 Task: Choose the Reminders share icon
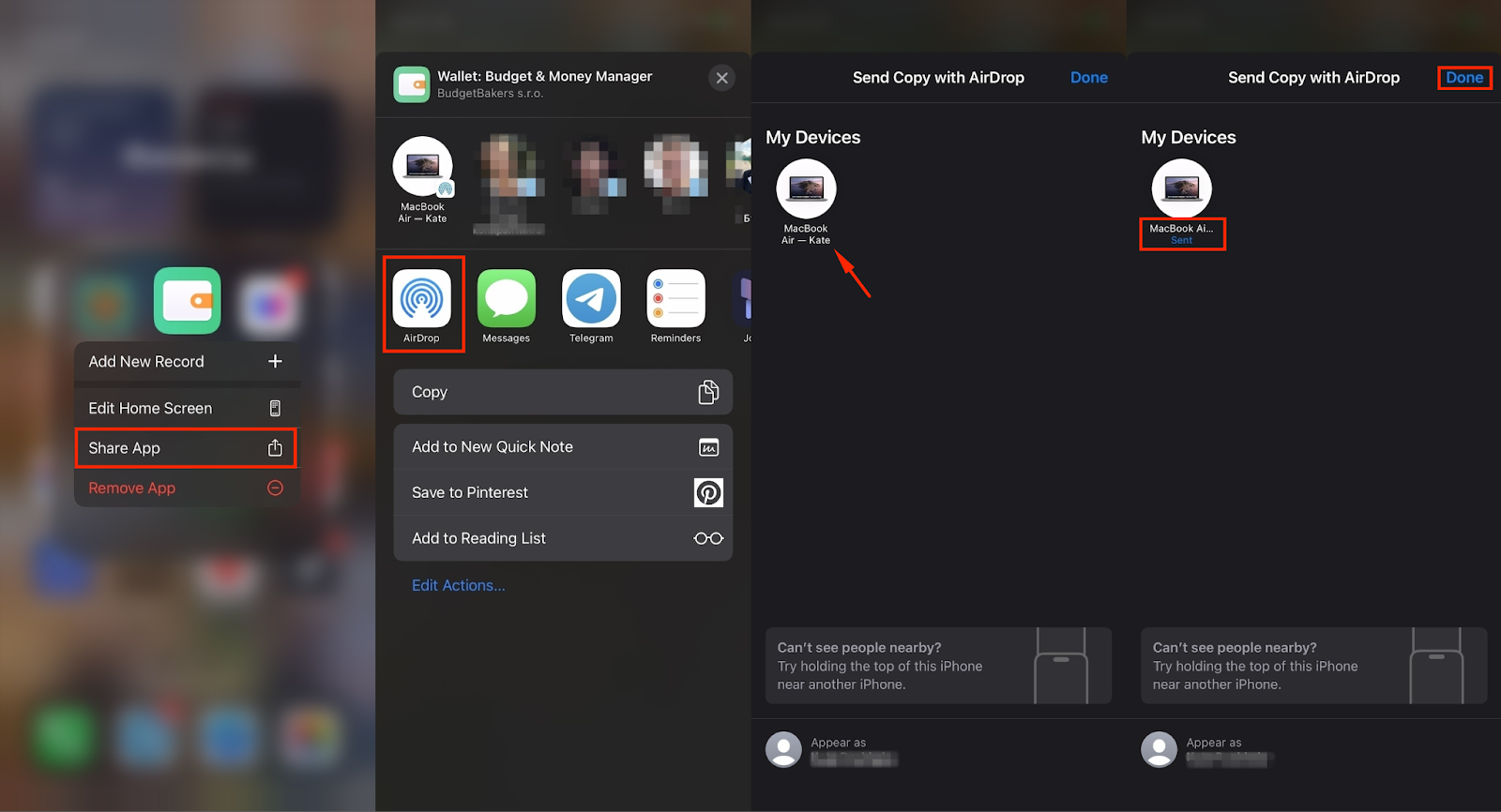(675, 299)
